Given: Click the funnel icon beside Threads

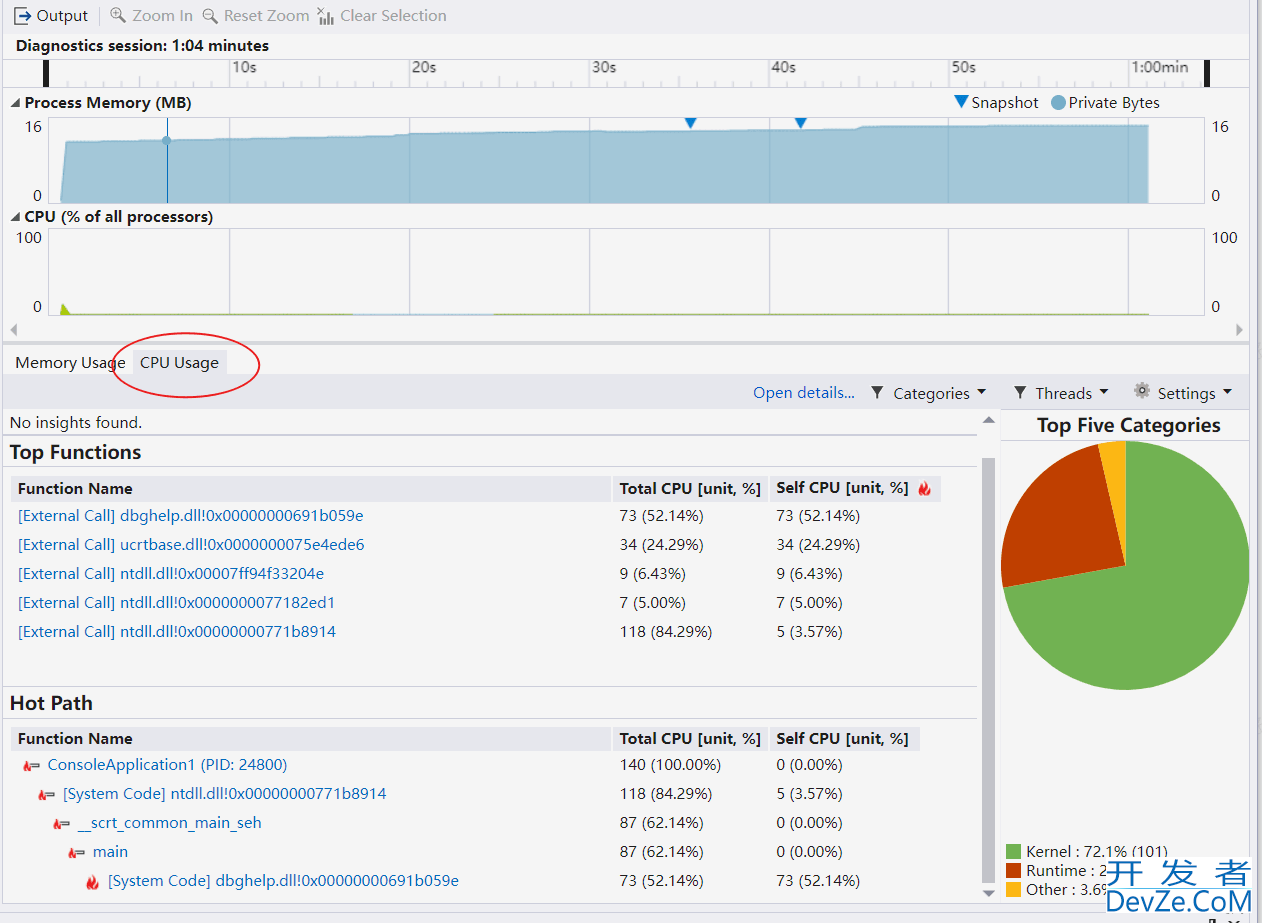Looking at the screenshot, I should pyautogui.click(x=1020, y=393).
